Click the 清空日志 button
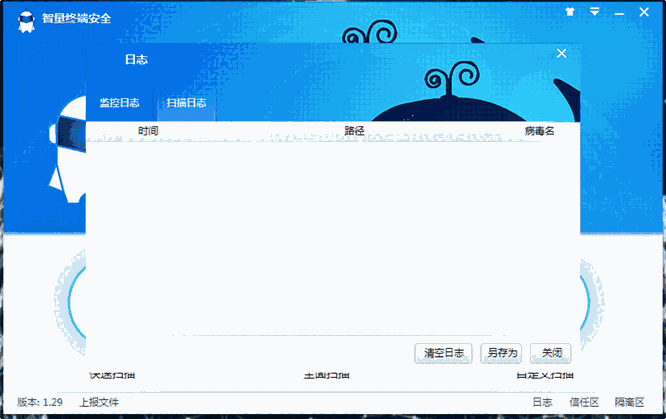The image size is (666, 419). (x=443, y=353)
